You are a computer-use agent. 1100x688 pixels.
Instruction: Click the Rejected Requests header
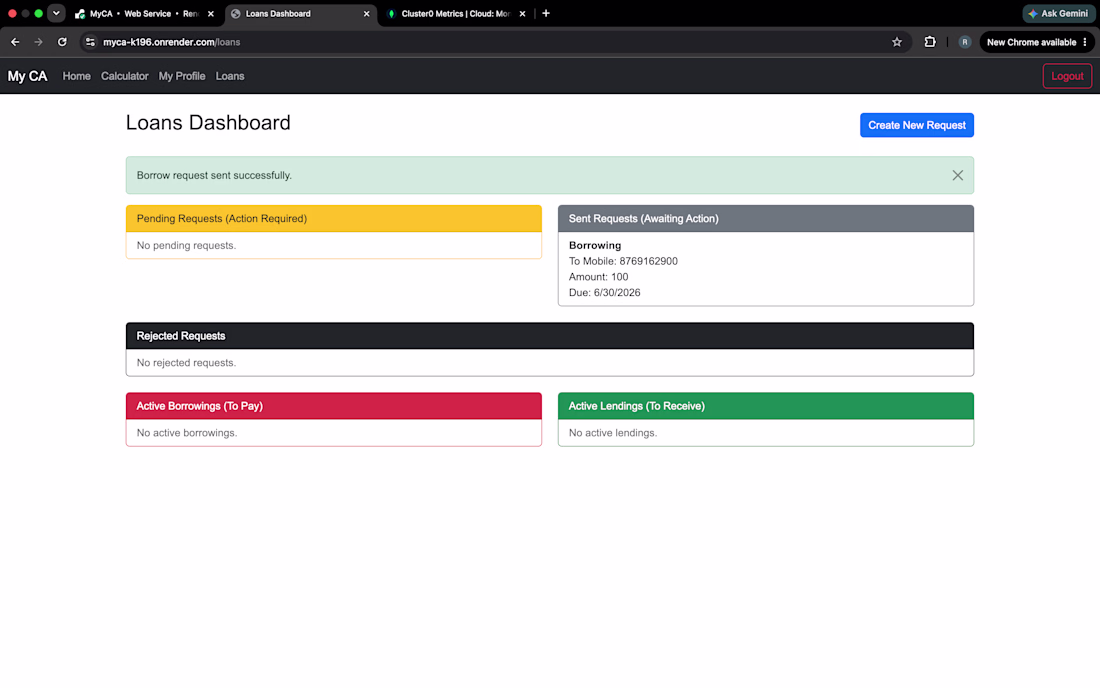pos(550,336)
